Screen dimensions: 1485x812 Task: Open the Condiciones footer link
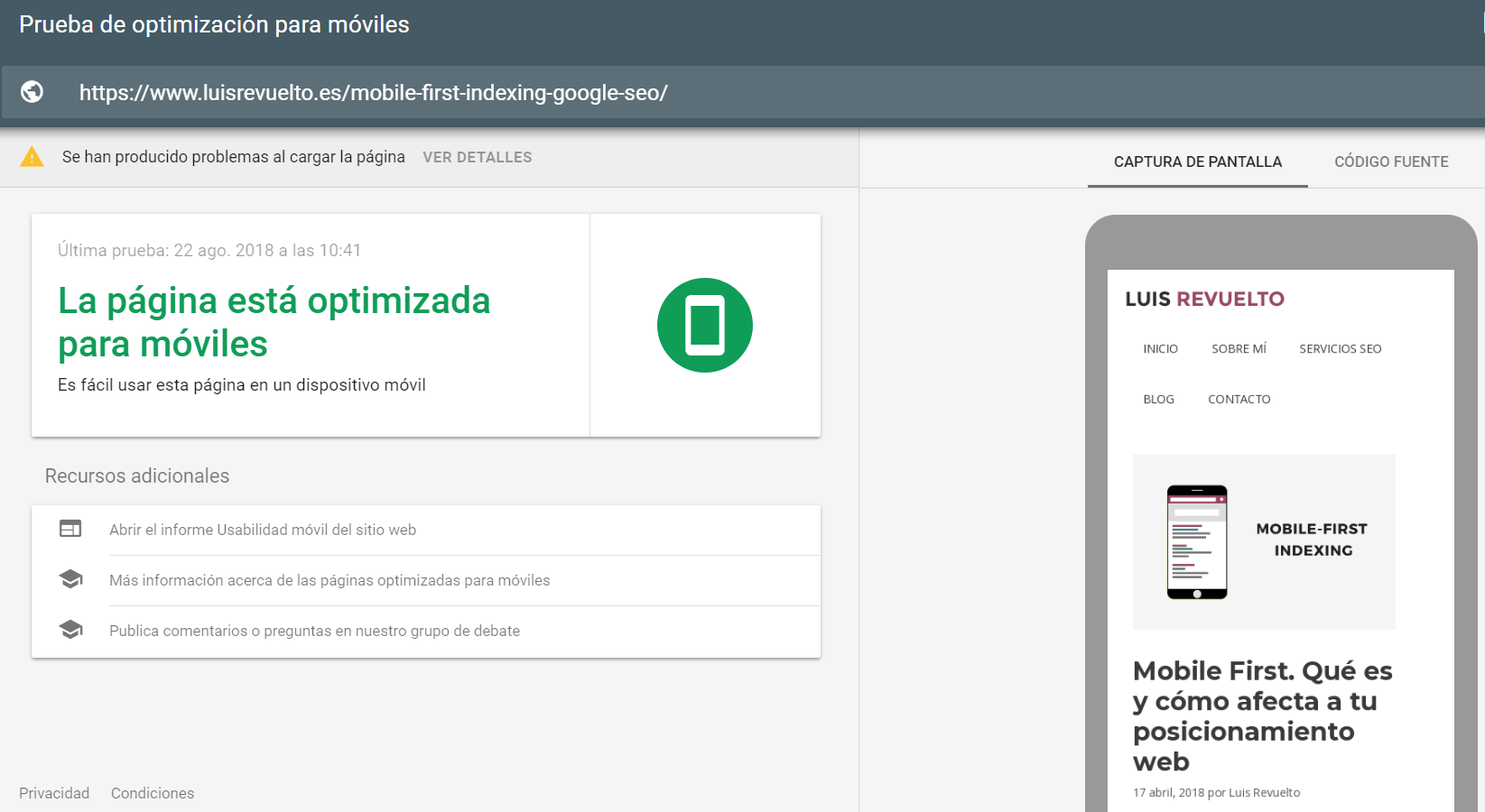tap(153, 793)
